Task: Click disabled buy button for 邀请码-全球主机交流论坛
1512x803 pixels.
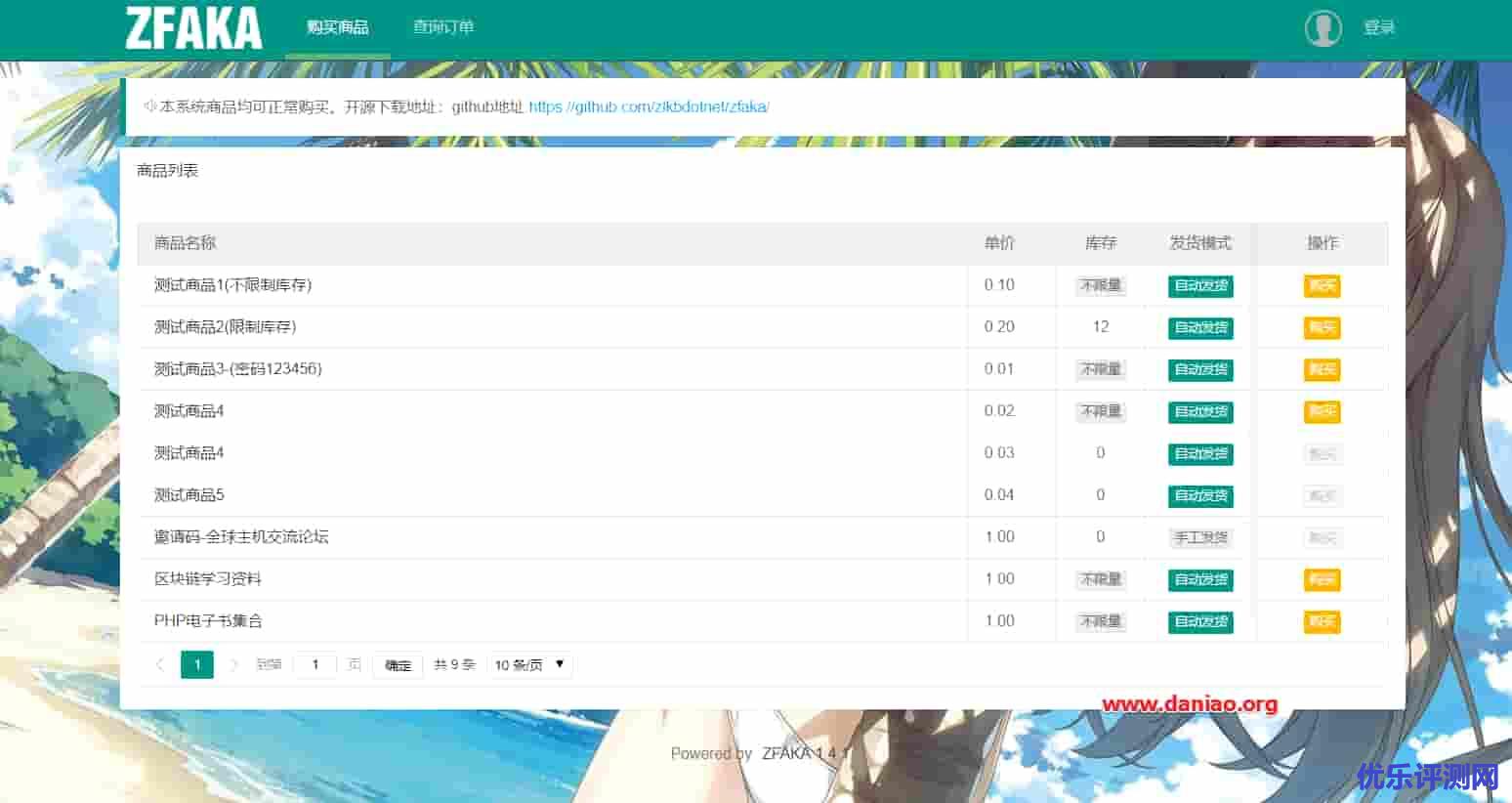Action: point(1323,537)
